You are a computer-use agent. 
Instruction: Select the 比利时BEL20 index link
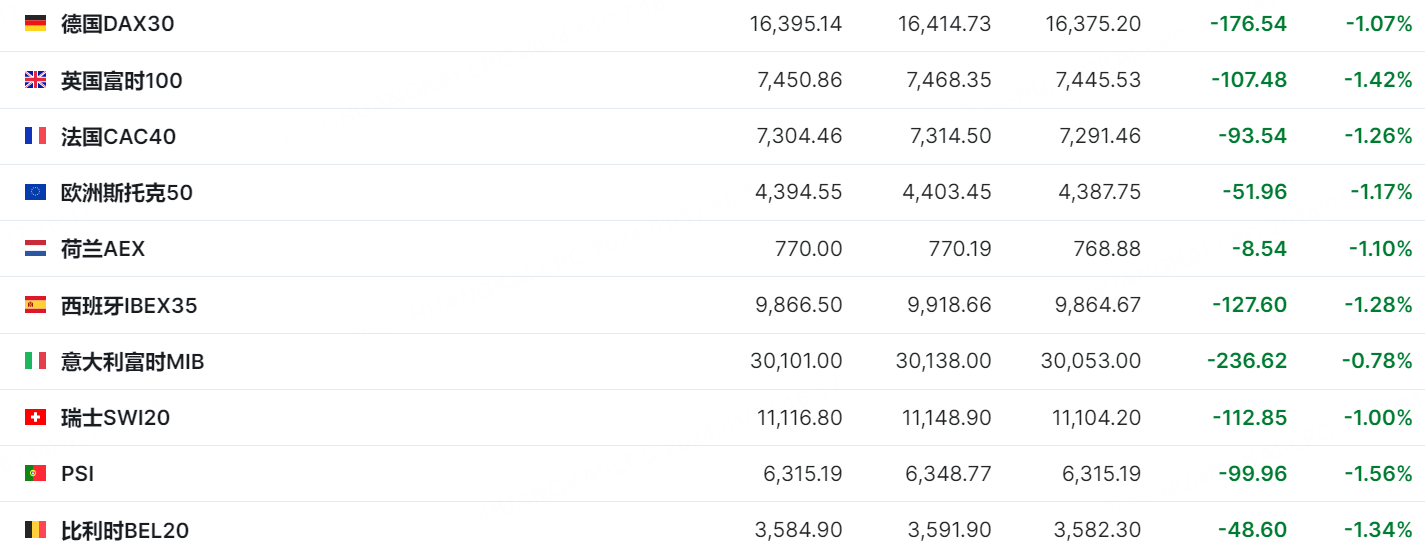tap(124, 530)
